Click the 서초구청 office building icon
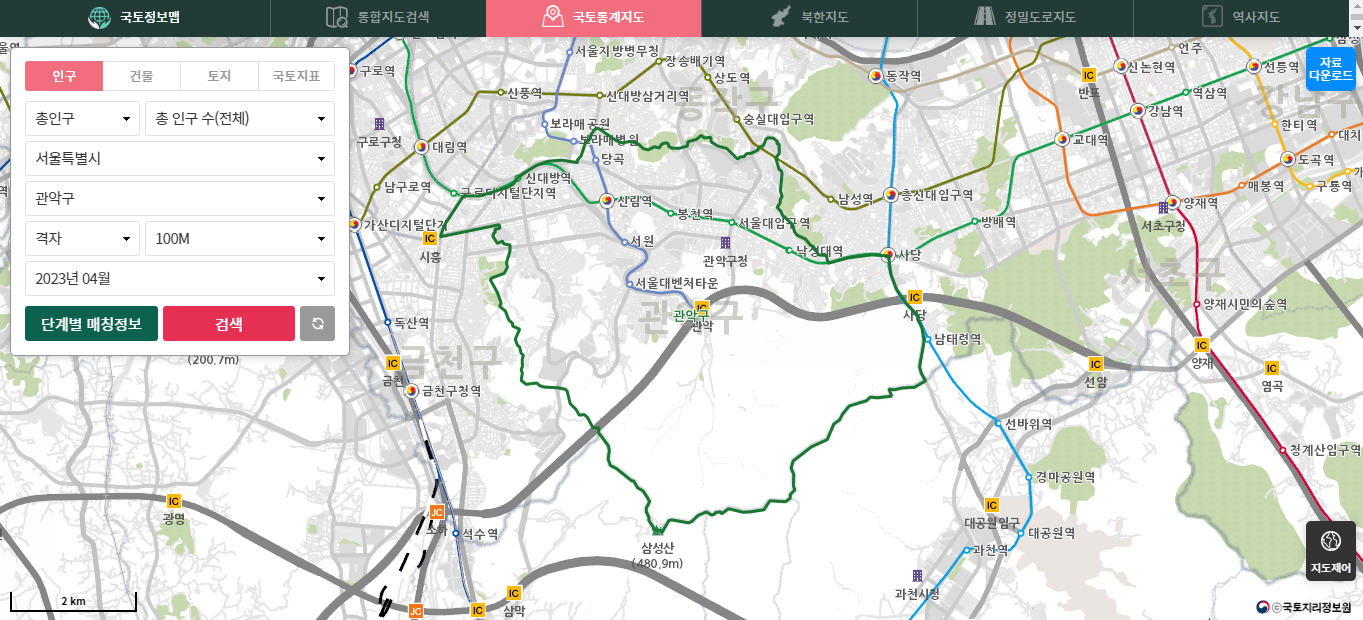1363x620 pixels. click(1163, 208)
